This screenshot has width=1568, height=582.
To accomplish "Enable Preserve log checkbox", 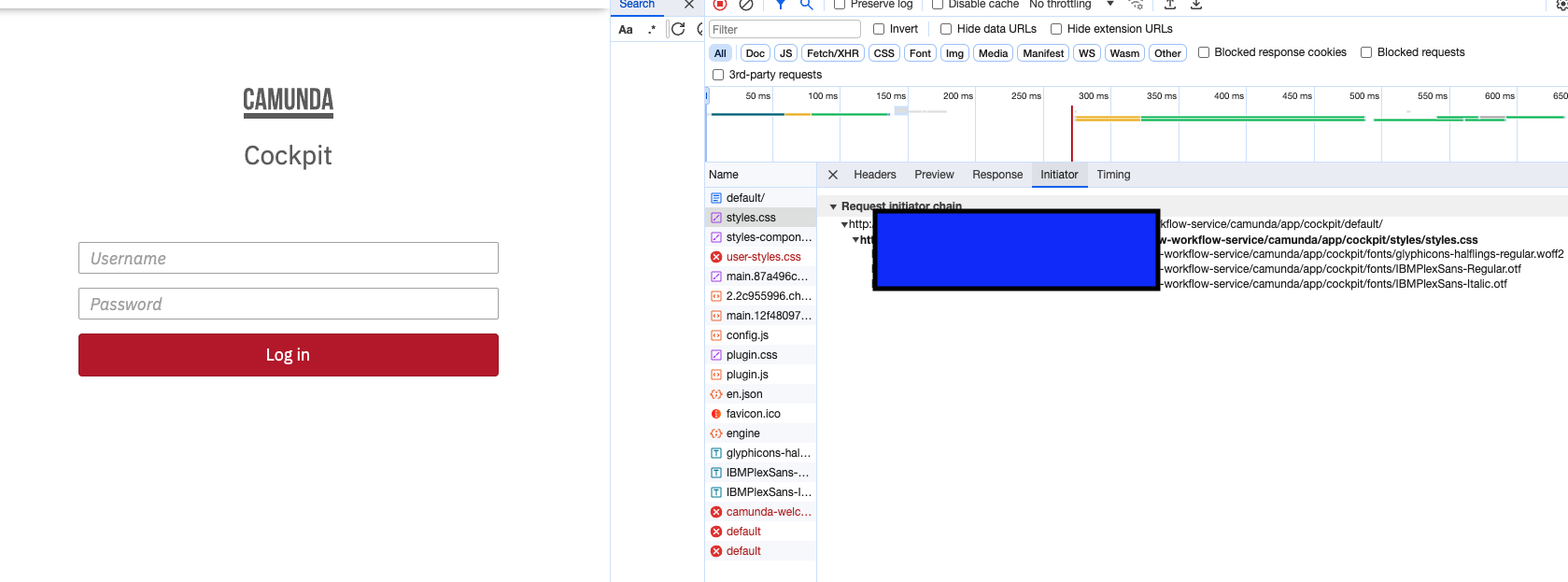I will click(840, 5).
